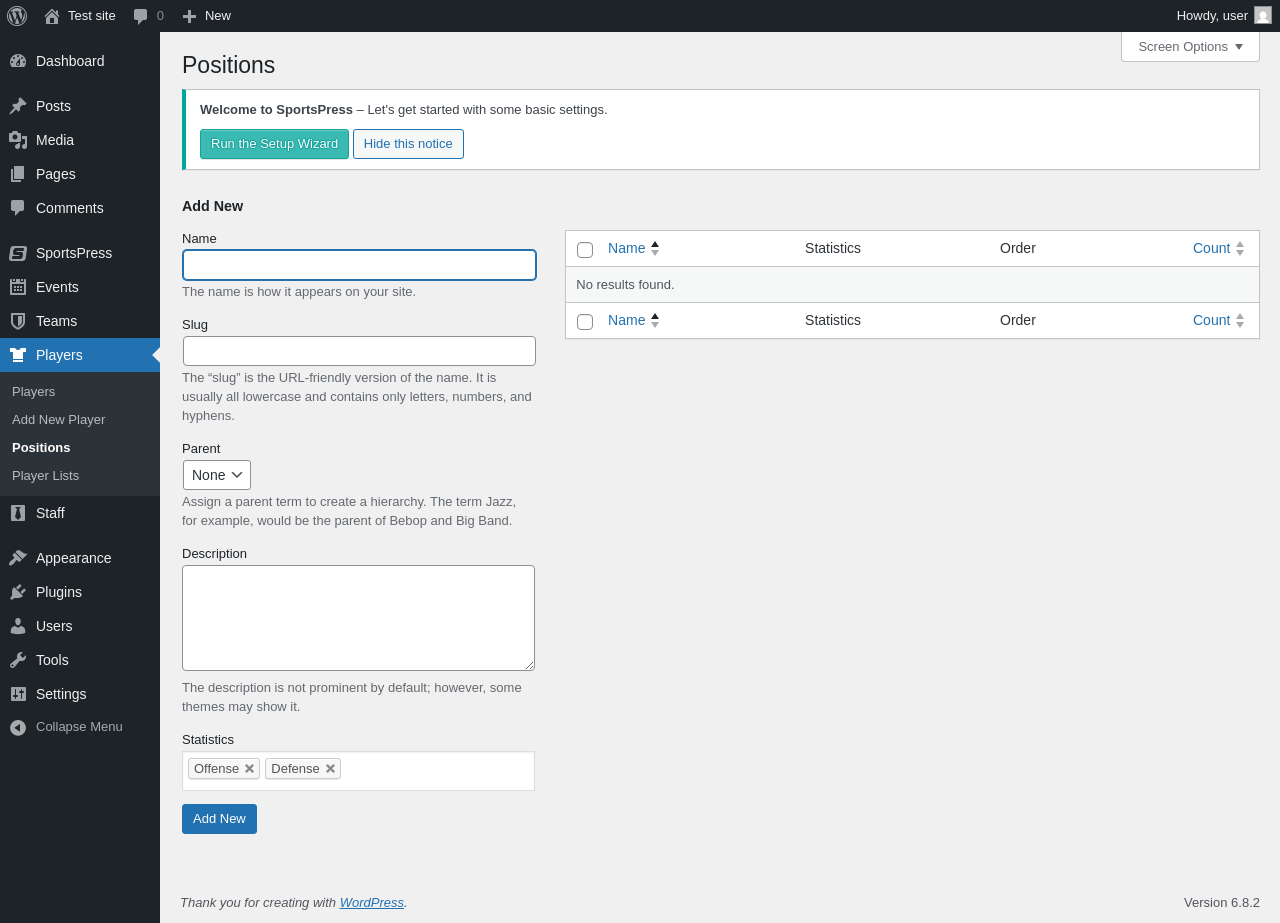The image size is (1280, 923).
Task: Click the Settings sliders icon
Action: (x=18, y=694)
